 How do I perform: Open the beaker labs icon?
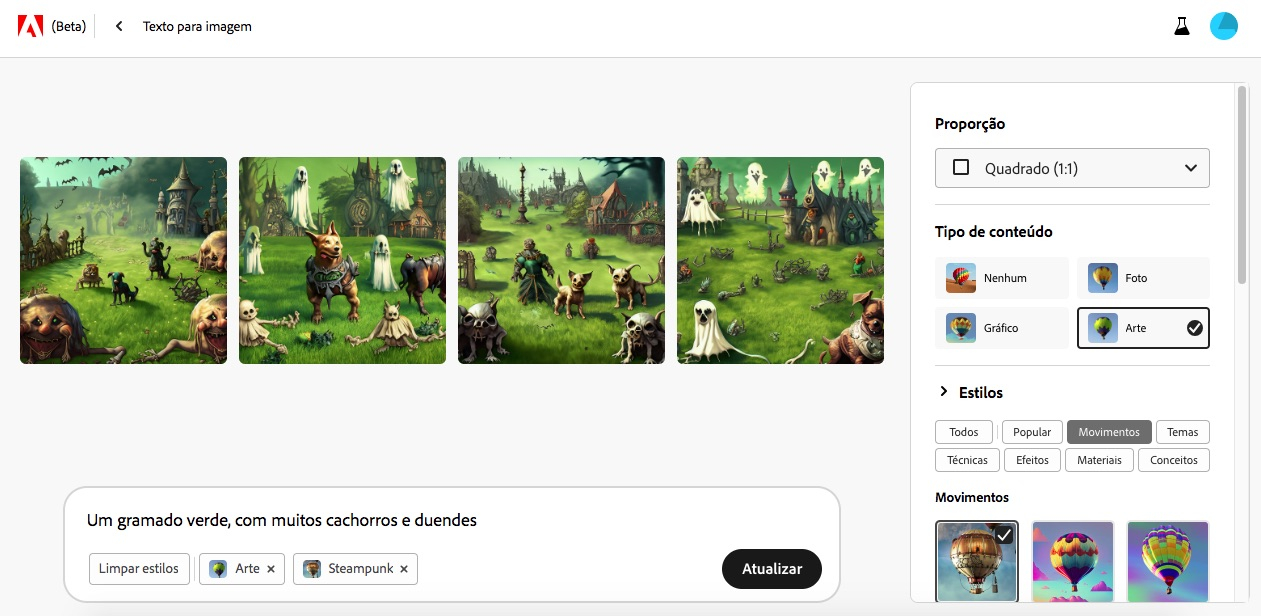(x=1183, y=27)
